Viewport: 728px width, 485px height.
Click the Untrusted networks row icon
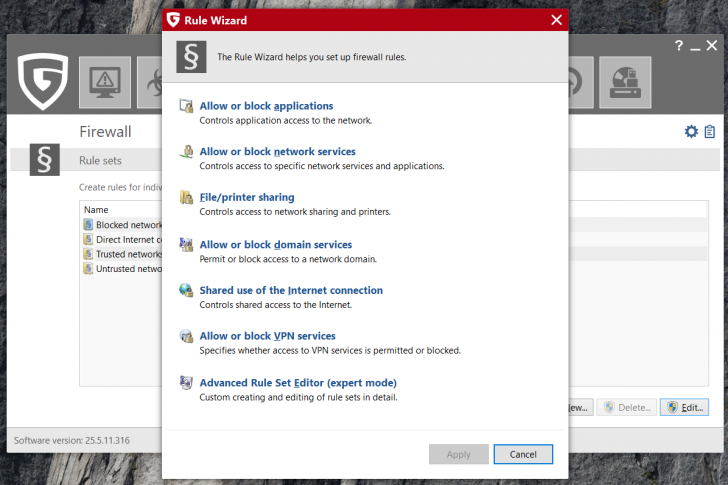point(88,269)
